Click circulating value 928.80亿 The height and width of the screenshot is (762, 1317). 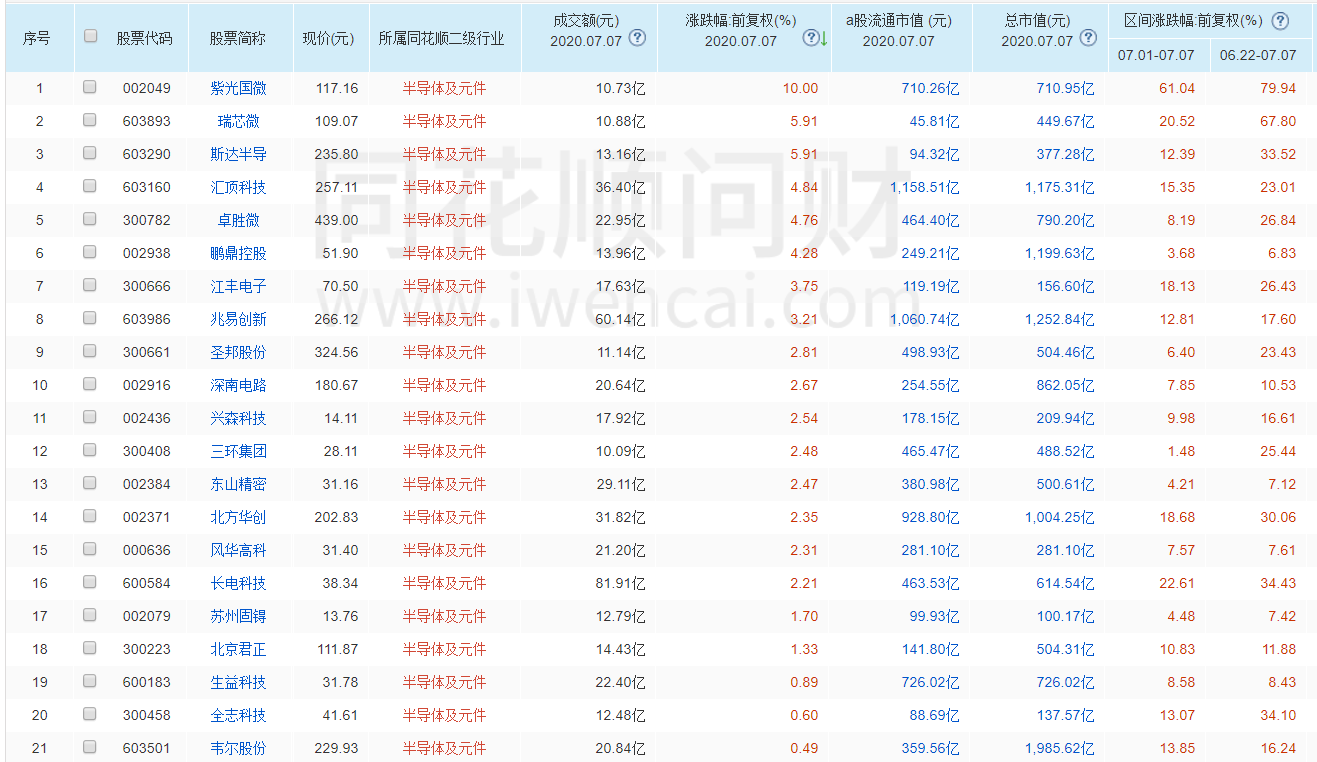931,517
